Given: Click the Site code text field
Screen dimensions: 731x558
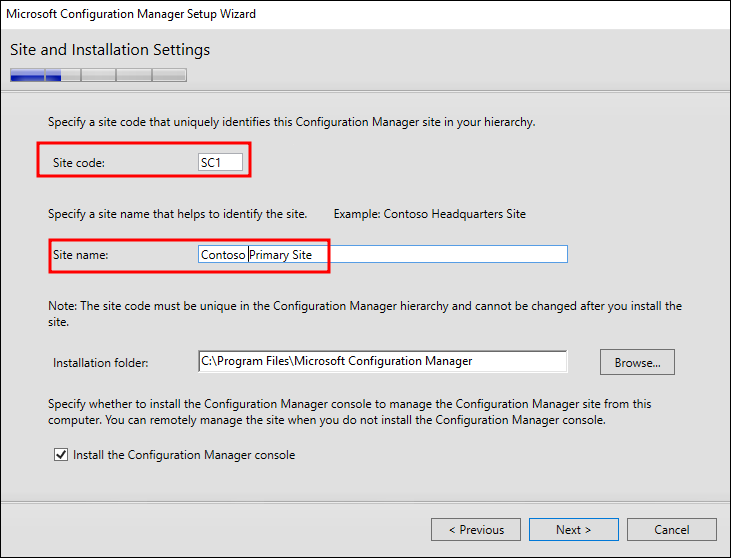Looking at the screenshot, I should [x=220, y=162].
